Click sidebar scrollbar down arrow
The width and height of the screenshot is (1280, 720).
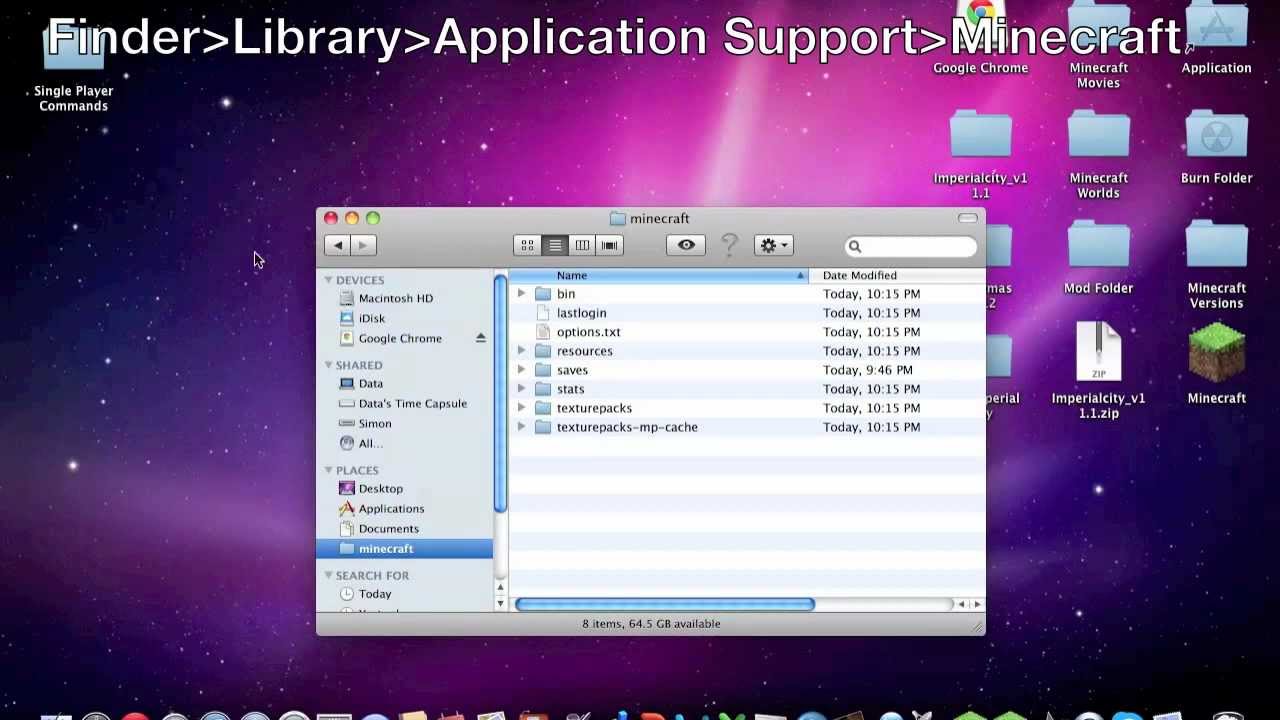point(500,605)
